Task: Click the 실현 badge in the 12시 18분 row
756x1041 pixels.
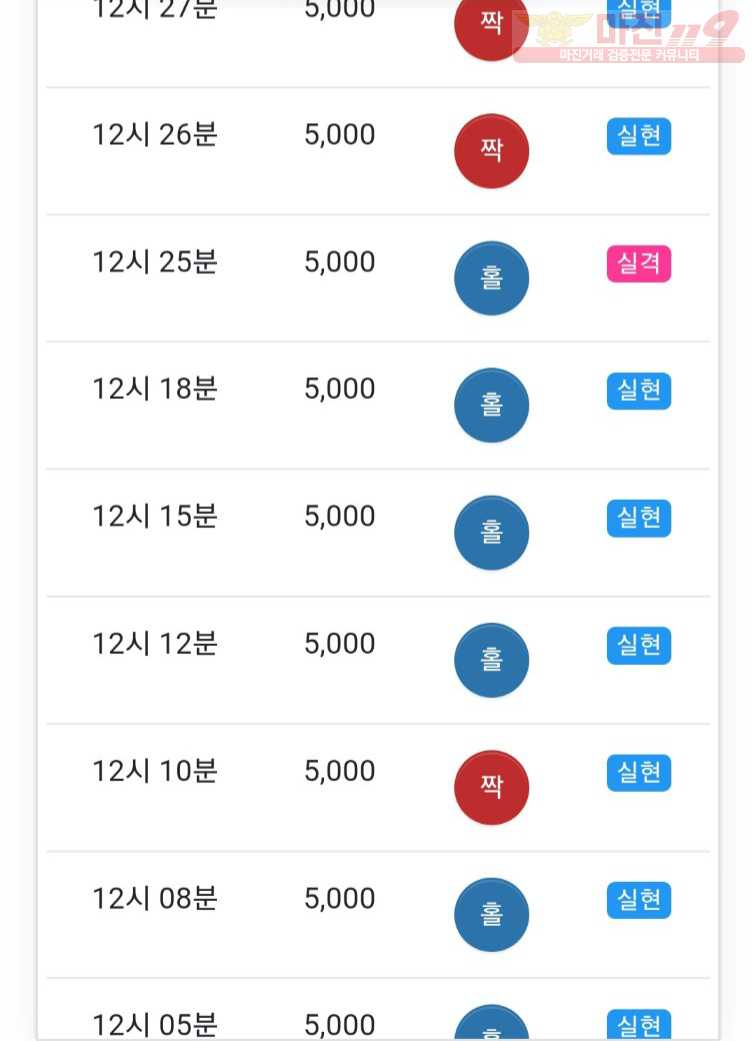Action: [x=639, y=391]
